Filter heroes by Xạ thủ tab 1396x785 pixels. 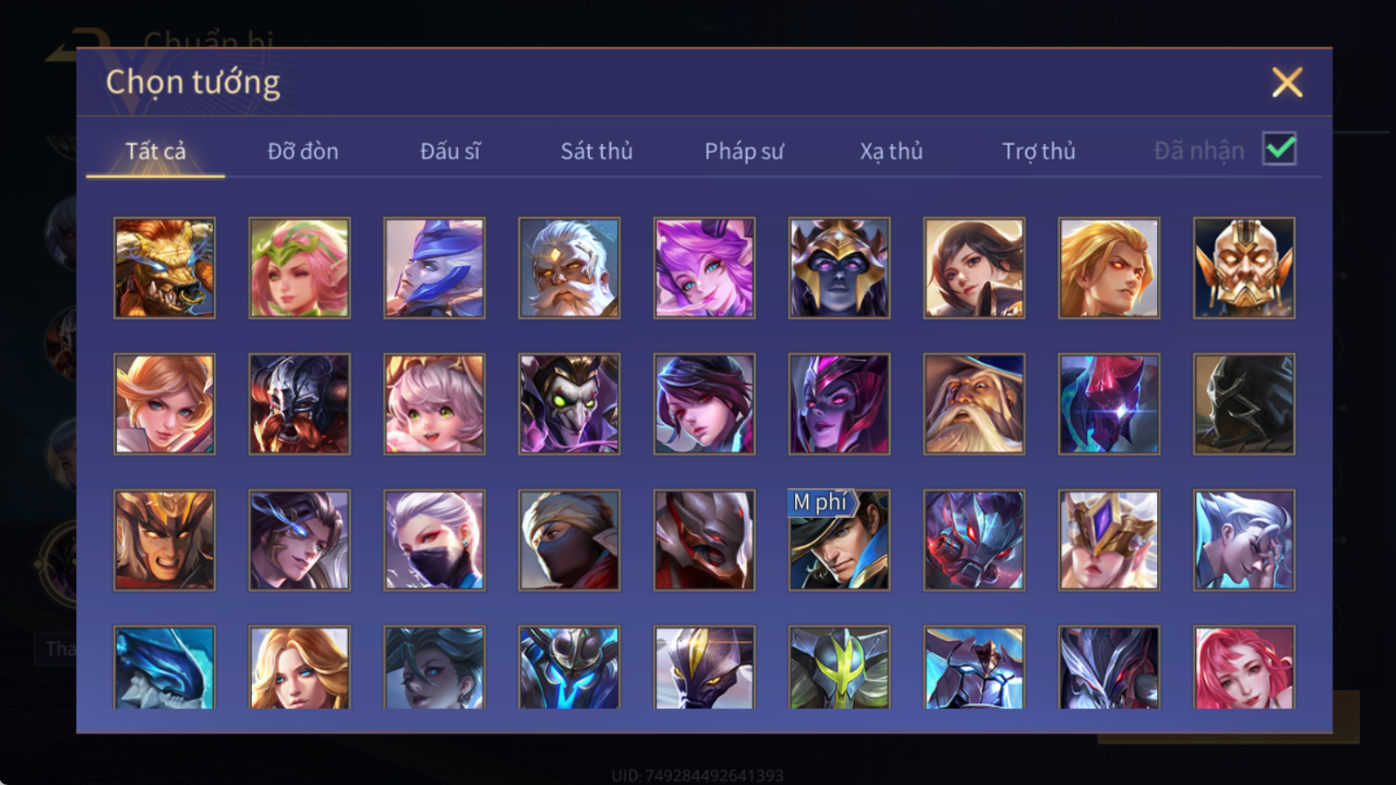pos(891,151)
